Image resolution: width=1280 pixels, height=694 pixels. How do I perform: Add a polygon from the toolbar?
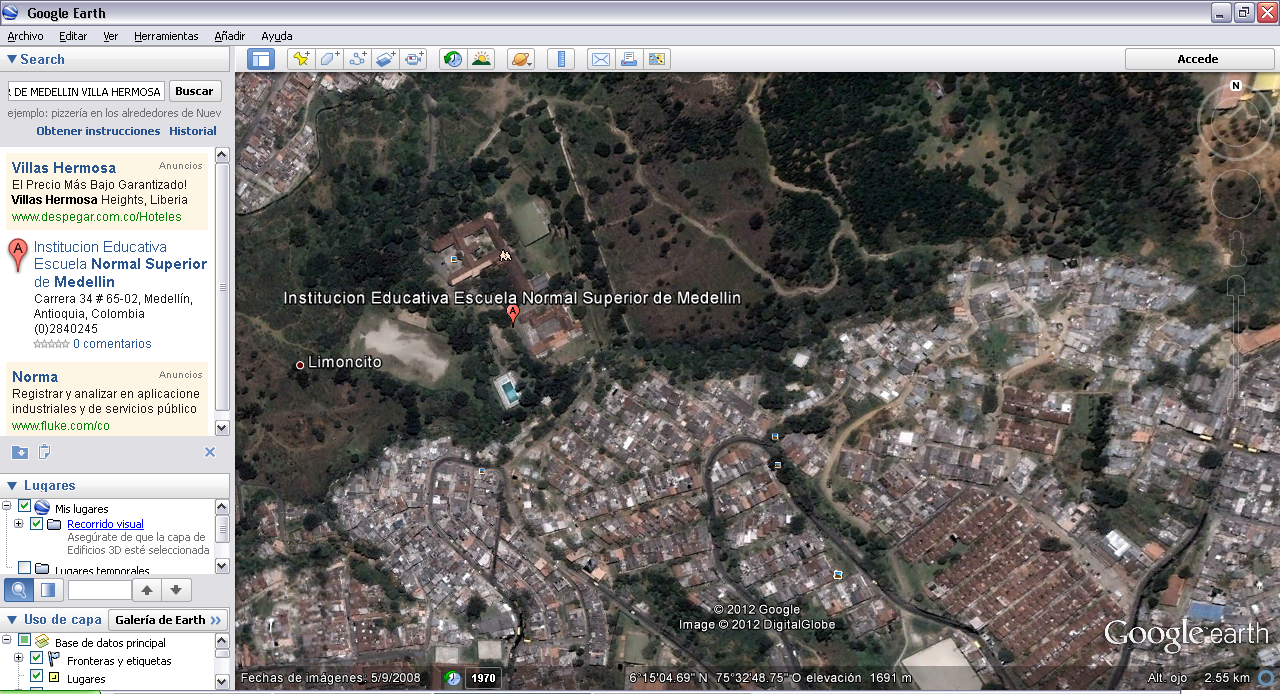(x=329, y=59)
